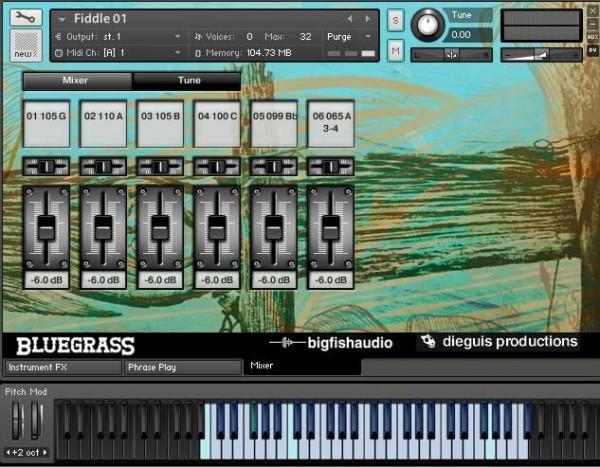Trigger phrase pad 05 099 Bb
The width and height of the screenshot is (600, 467).
pyautogui.click(x=274, y=124)
